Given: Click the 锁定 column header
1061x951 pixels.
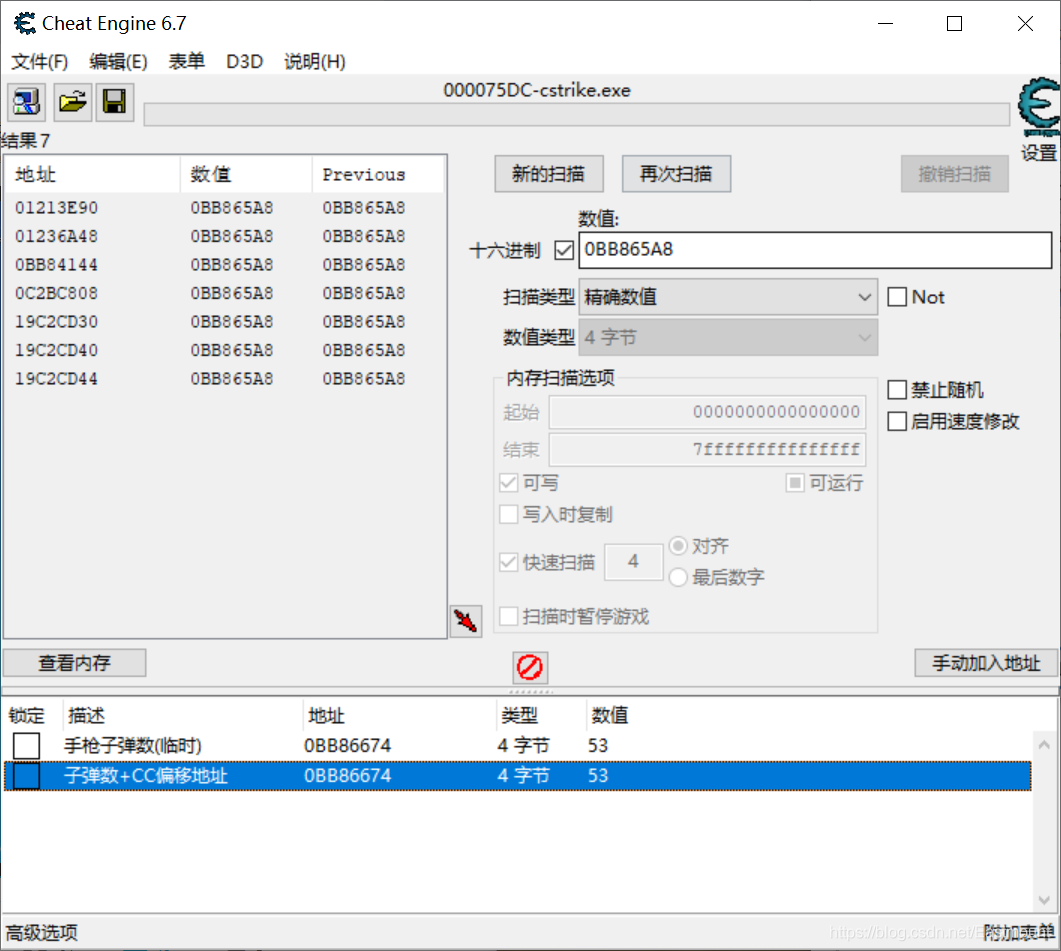Looking at the screenshot, I should click(x=32, y=715).
